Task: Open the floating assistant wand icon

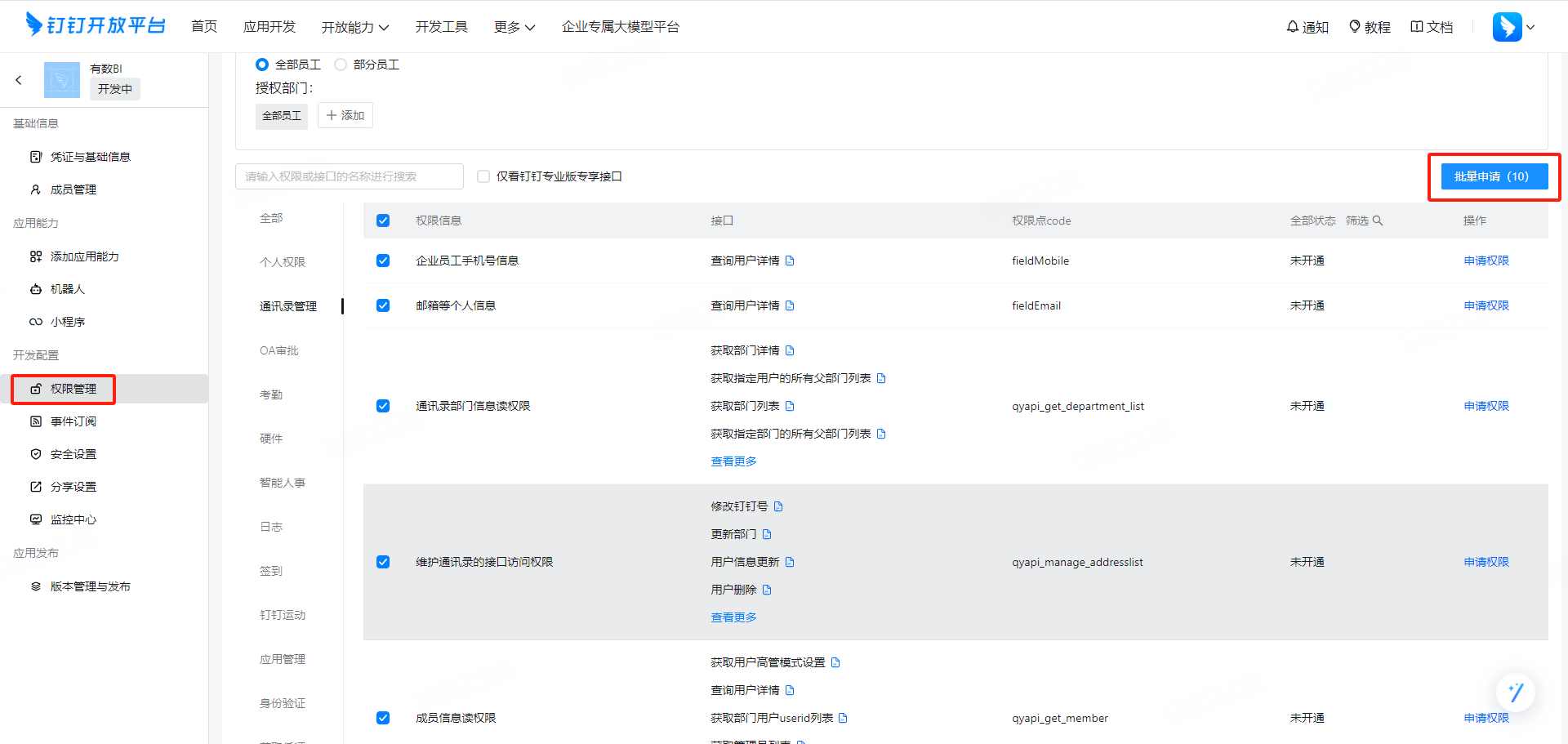Action: click(1516, 693)
